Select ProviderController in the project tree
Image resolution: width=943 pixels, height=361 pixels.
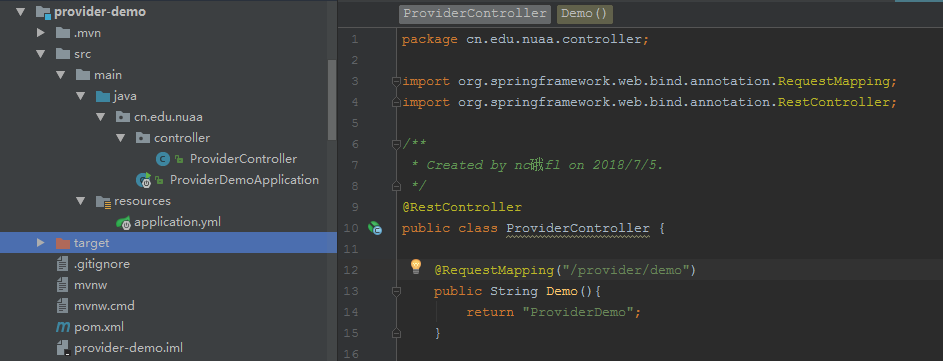244,159
